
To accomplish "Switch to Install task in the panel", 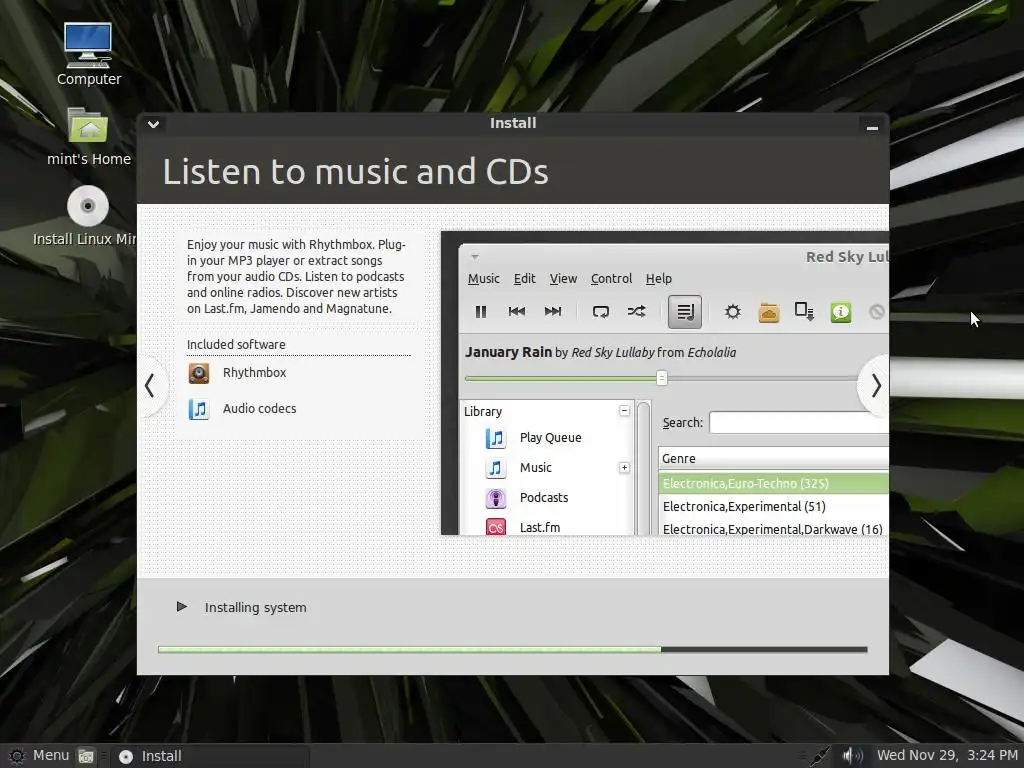I will coord(209,756).
